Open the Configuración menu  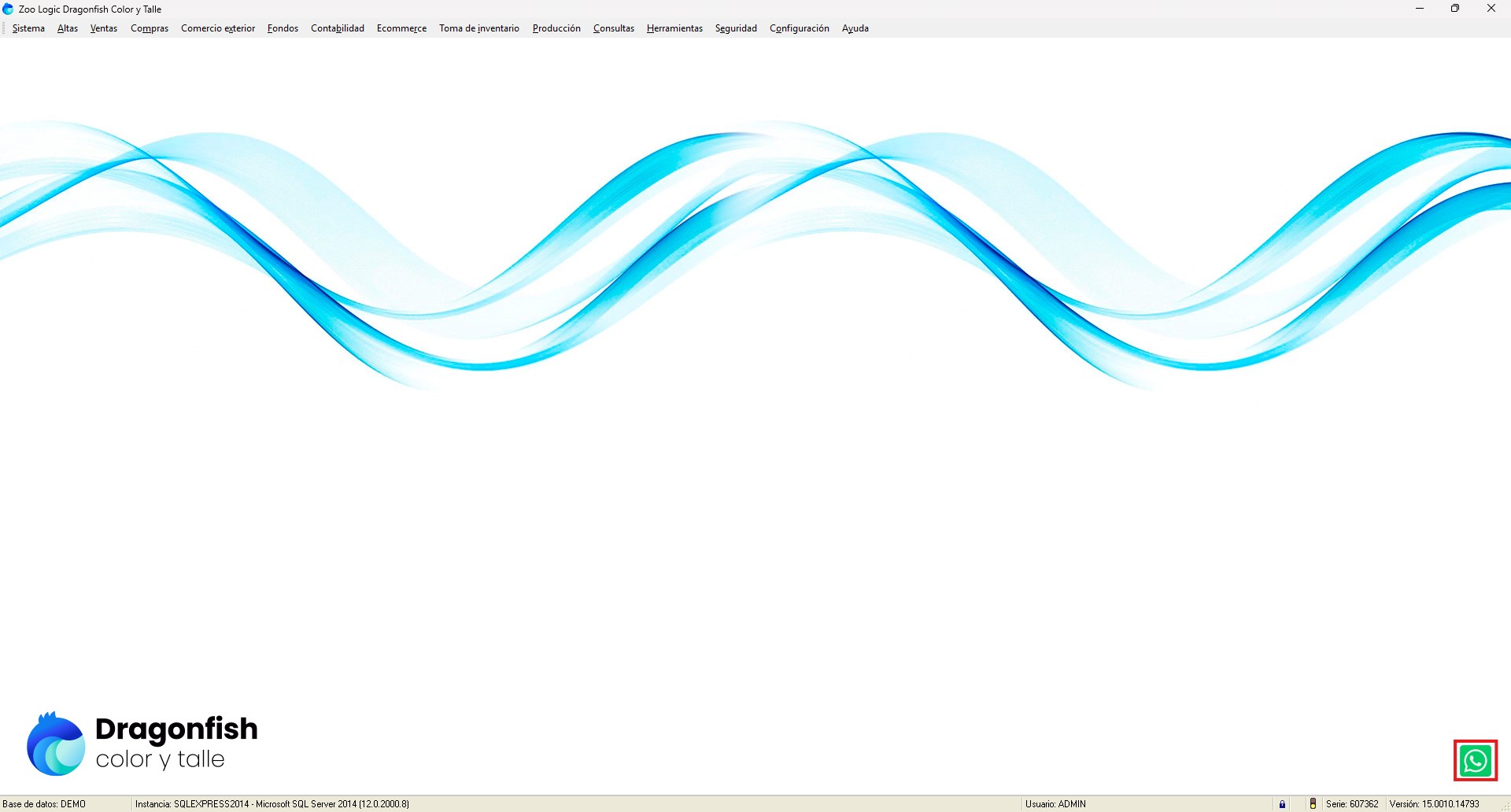click(x=799, y=28)
